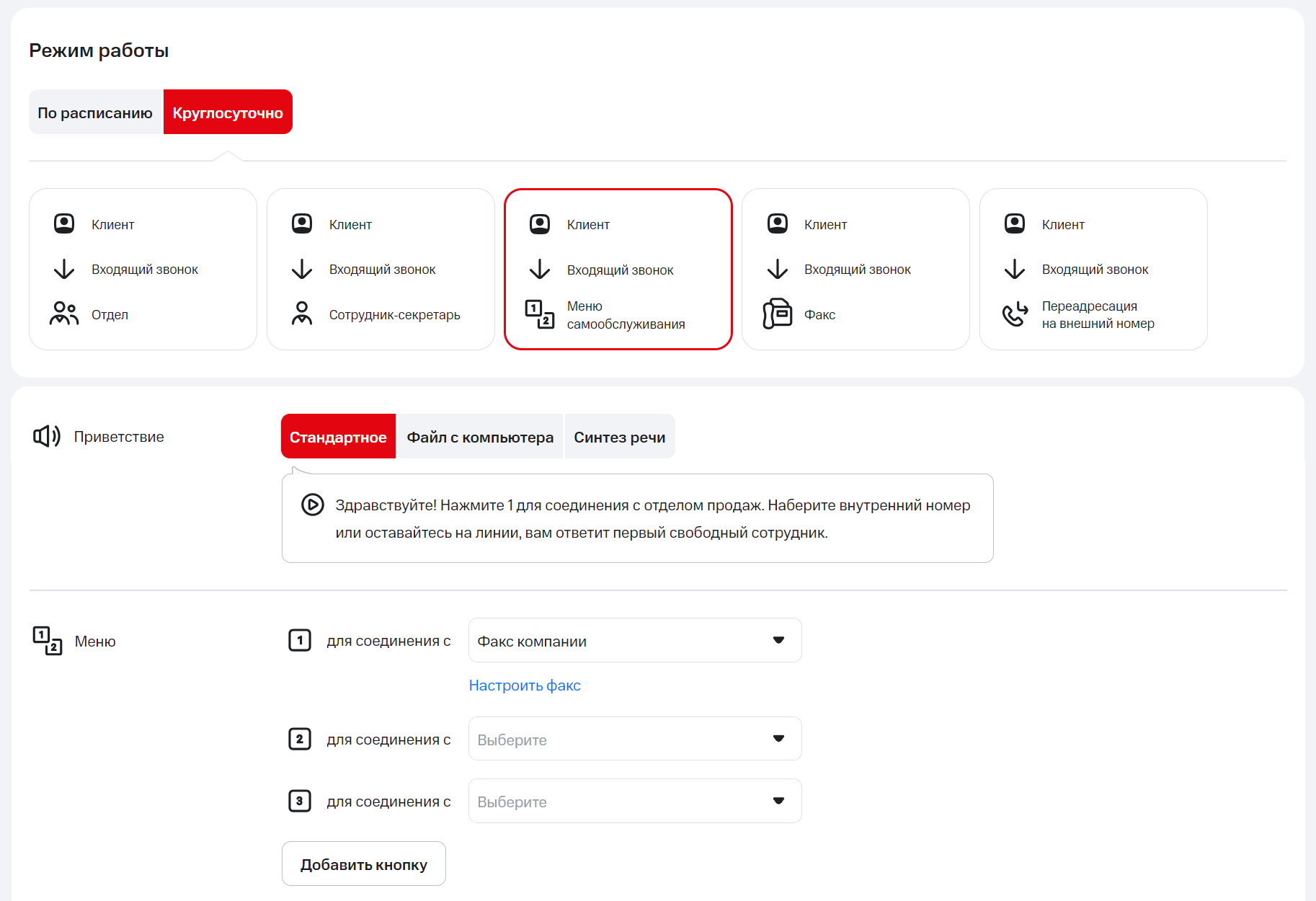Click the Факс machine icon
Viewport: 1316px width, 901px height.
(777, 314)
